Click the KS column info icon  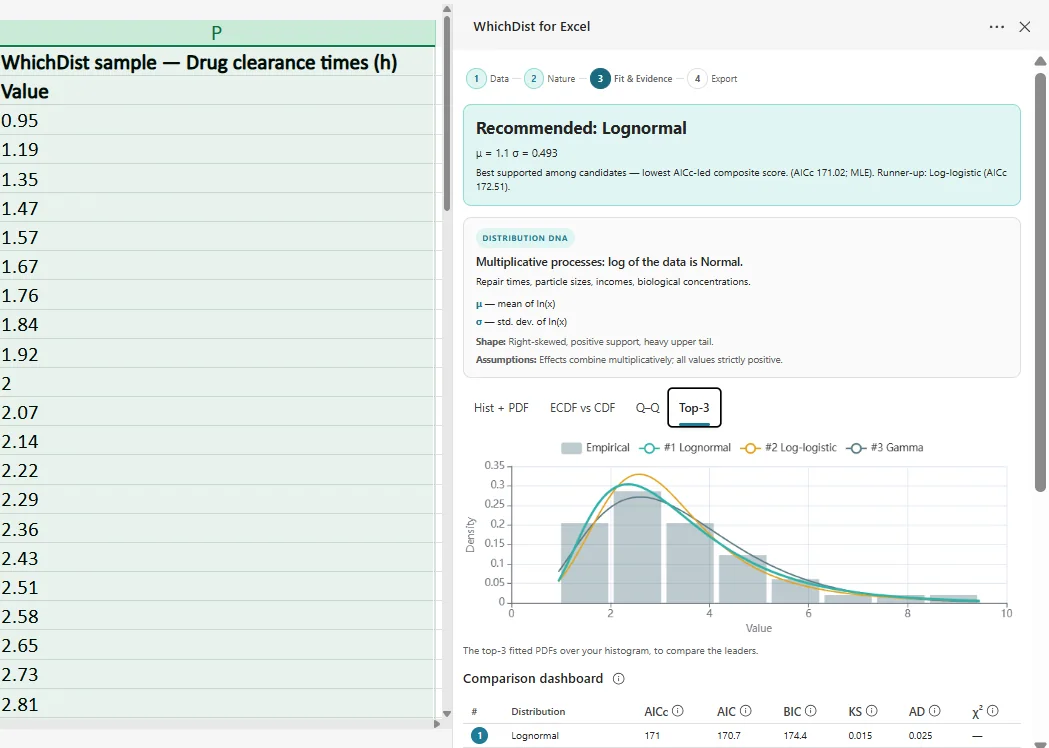click(x=872, y=711)
